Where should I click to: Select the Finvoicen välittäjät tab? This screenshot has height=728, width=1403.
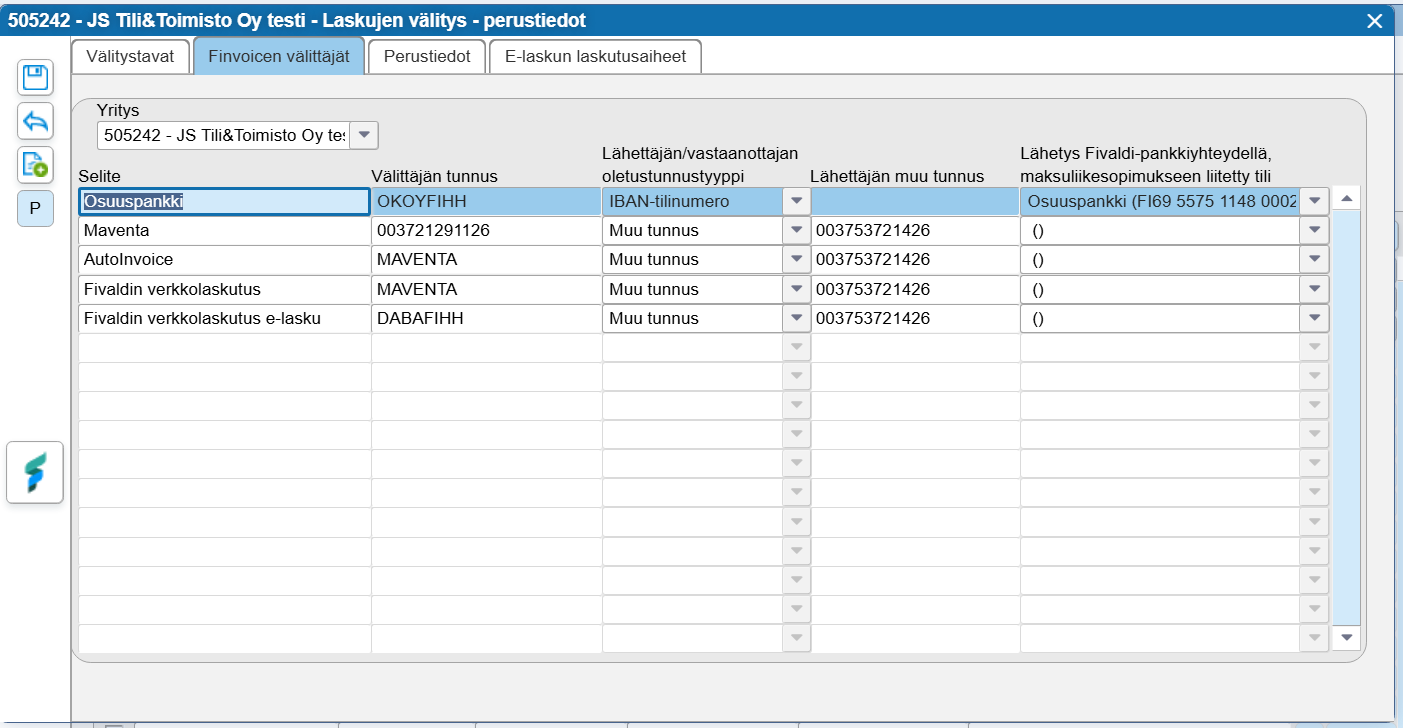279,56
